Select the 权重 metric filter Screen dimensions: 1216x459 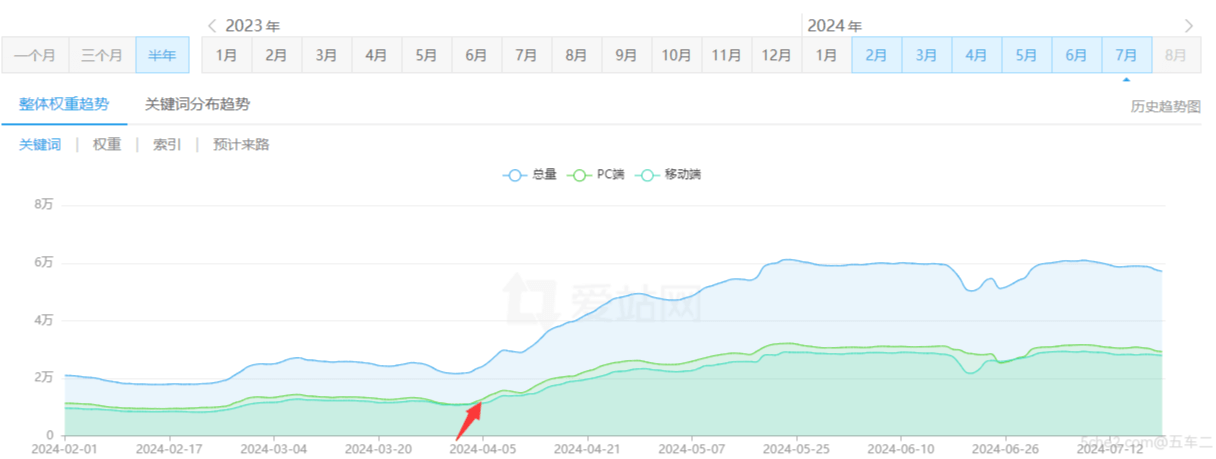pos(107,145)
